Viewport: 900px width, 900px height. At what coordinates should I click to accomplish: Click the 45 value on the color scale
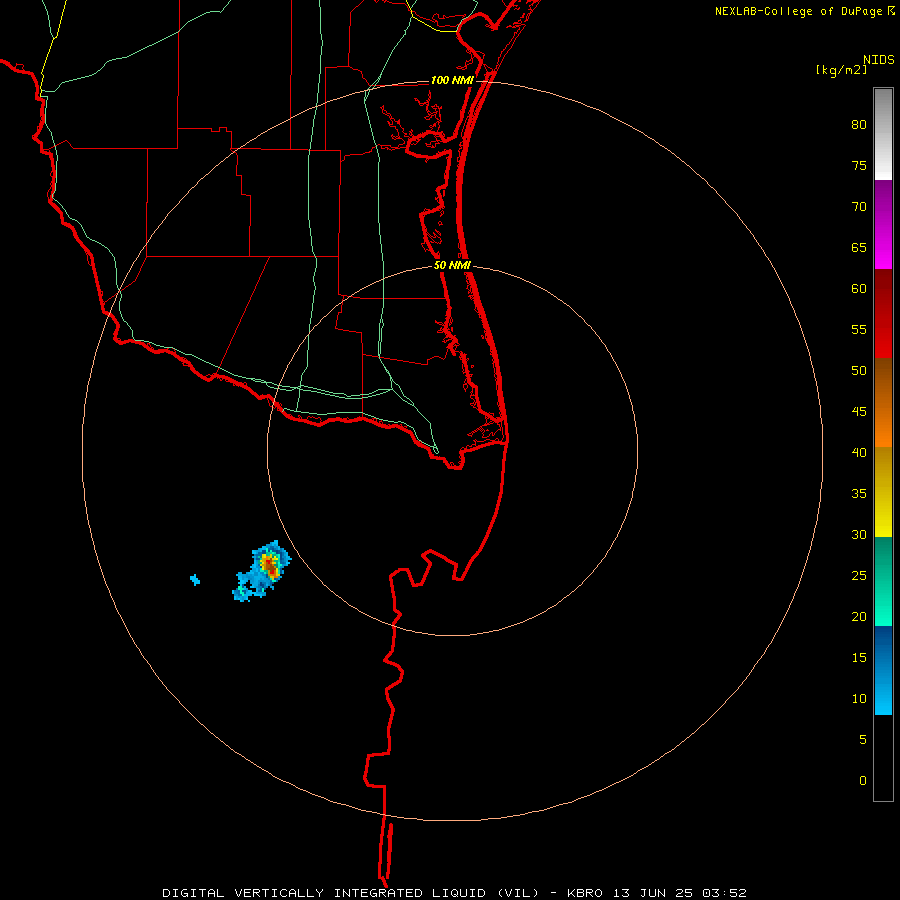pyautogui.click(x=859, y=412)
